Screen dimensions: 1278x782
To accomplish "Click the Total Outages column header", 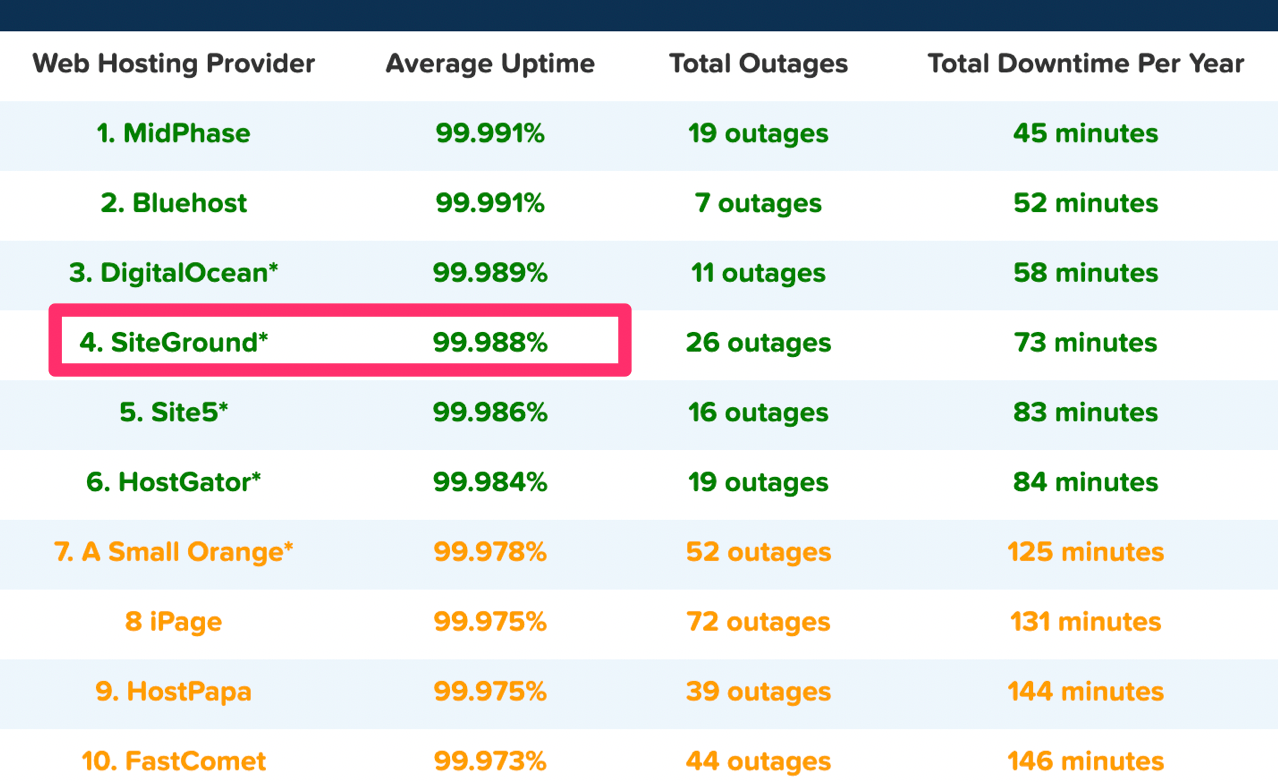I will [x=758, y=64].
